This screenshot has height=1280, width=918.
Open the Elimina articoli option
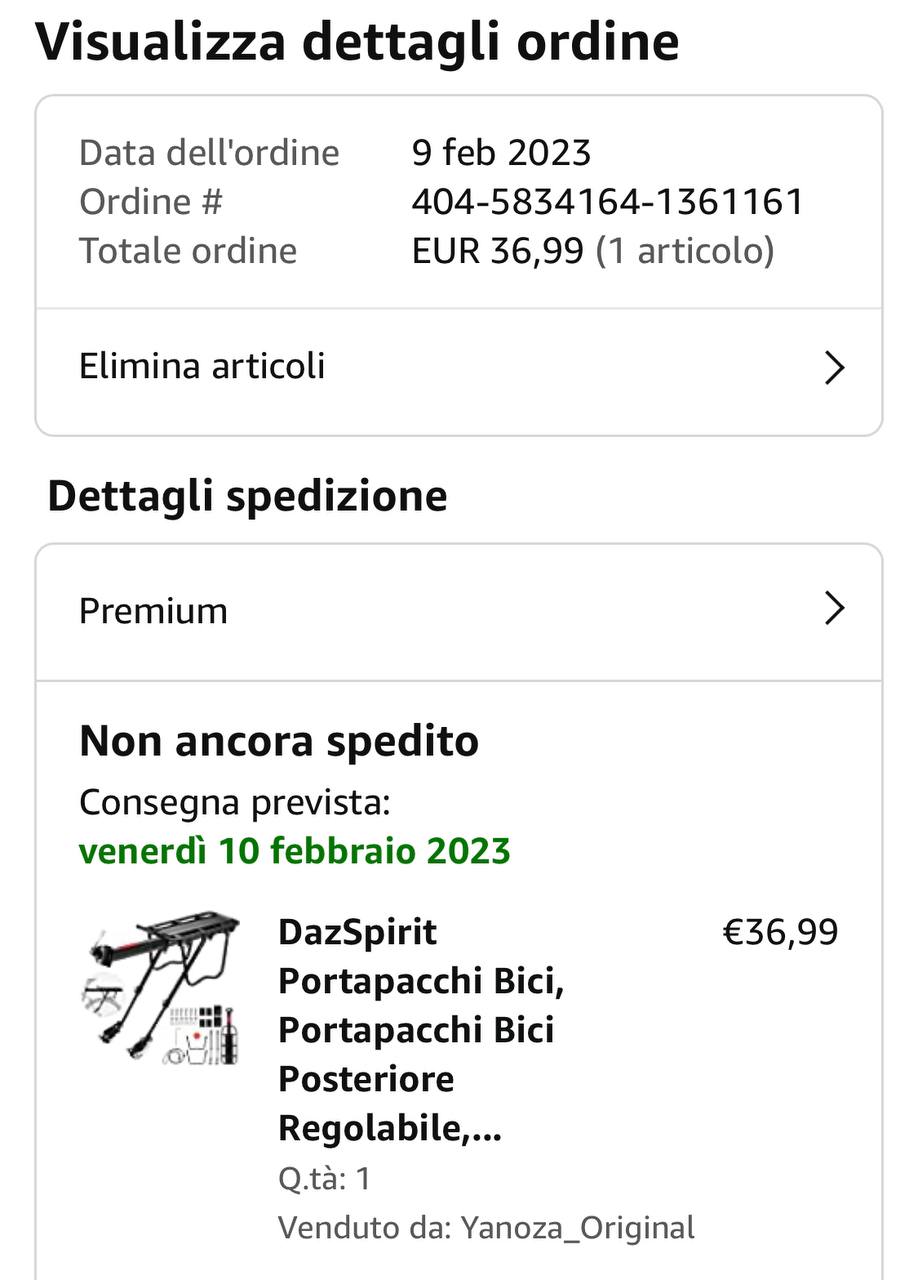(202, 366)
